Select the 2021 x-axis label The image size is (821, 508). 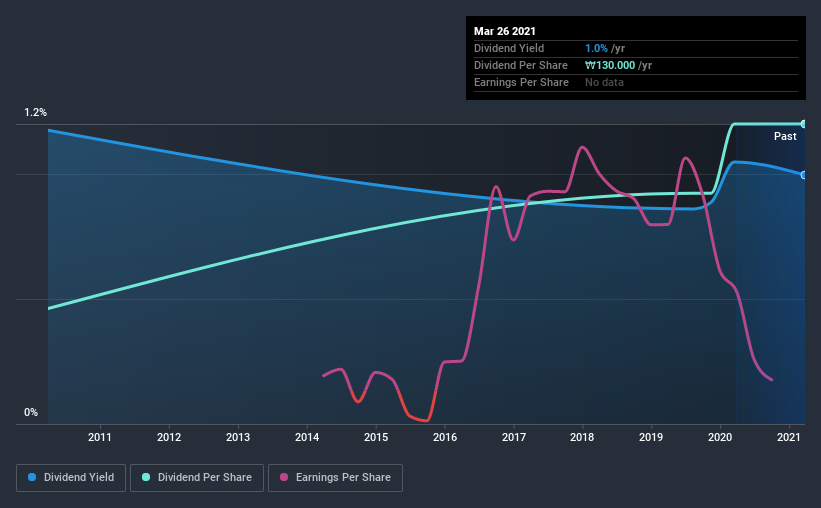(789, 437)
